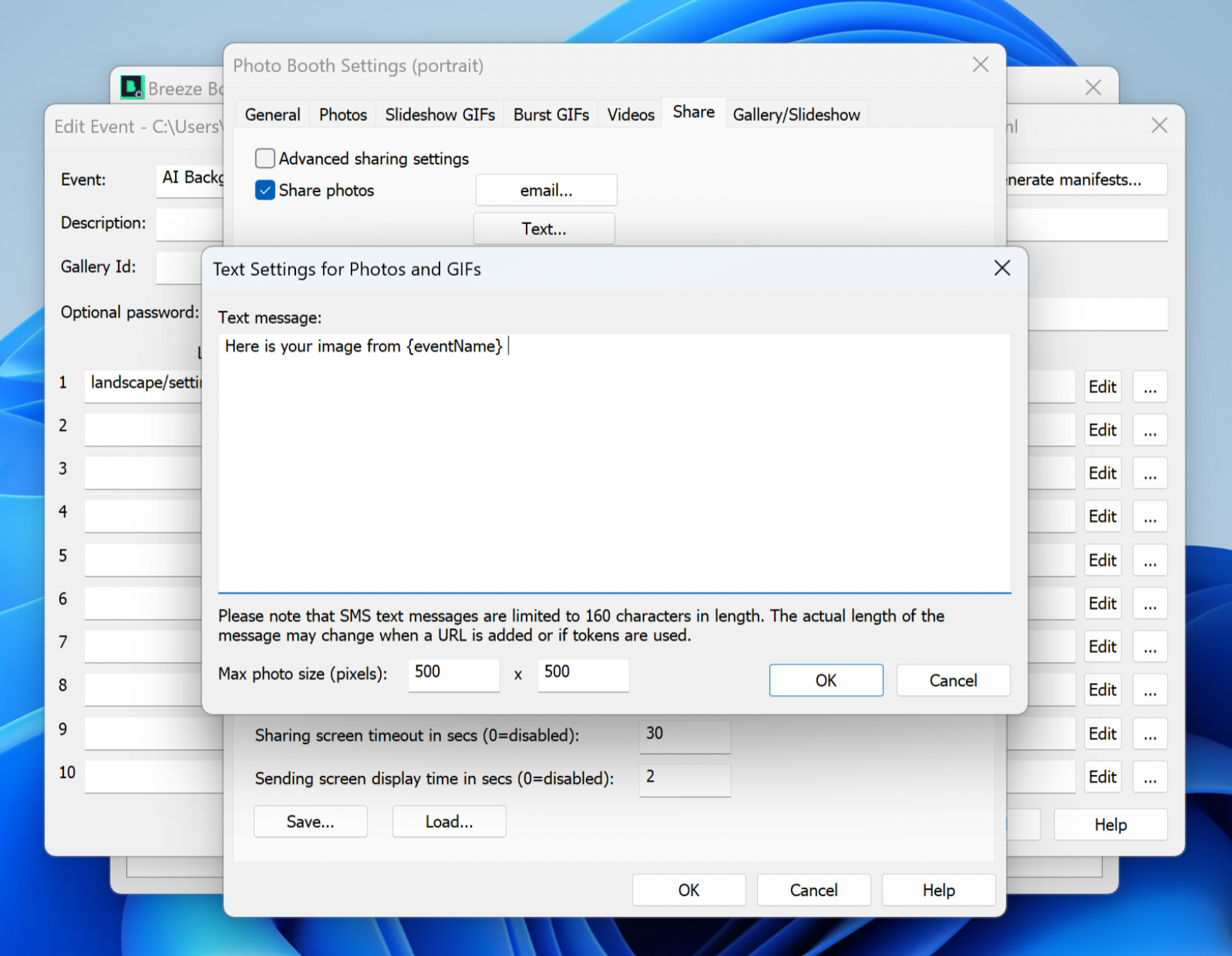
Task: Close the Photo Booth Settings window
Action: click(x=980, y=65)
